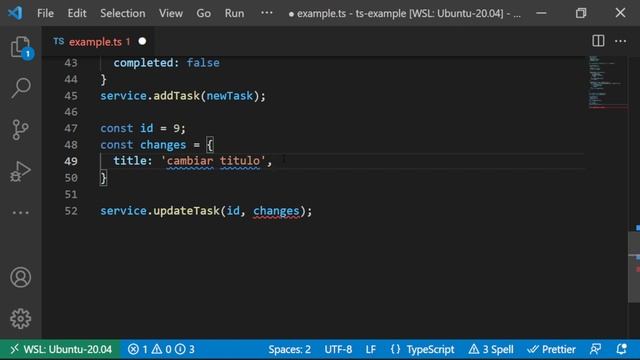Change end of line sequence LF
Image resolution: width=640 pixels, height=360 pixels.
click(371, 349)
